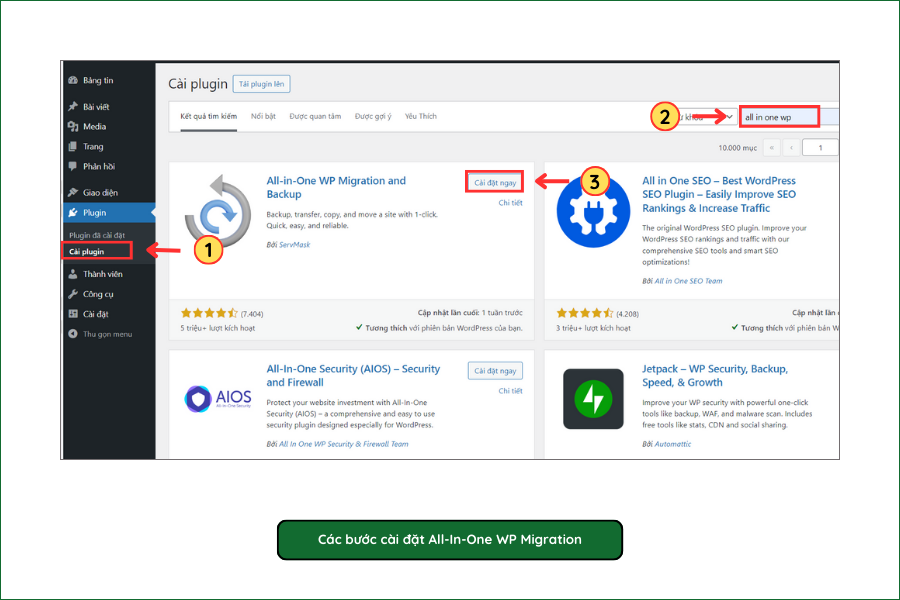Click the Phản hồi comments icon
This screenshot has width=900, height=600.
tap(73, 167)
